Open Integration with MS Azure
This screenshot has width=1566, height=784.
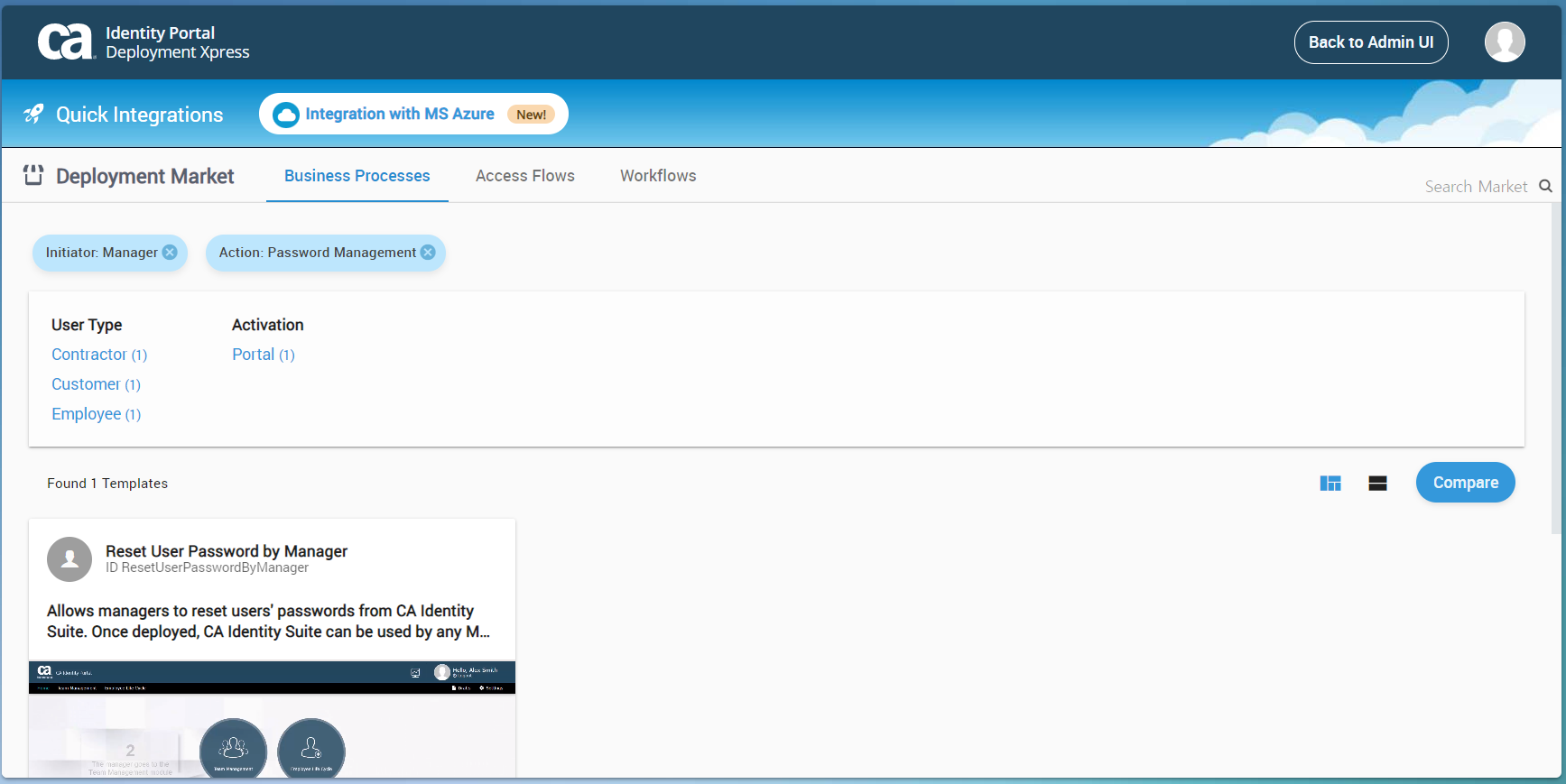pos(413,114)
